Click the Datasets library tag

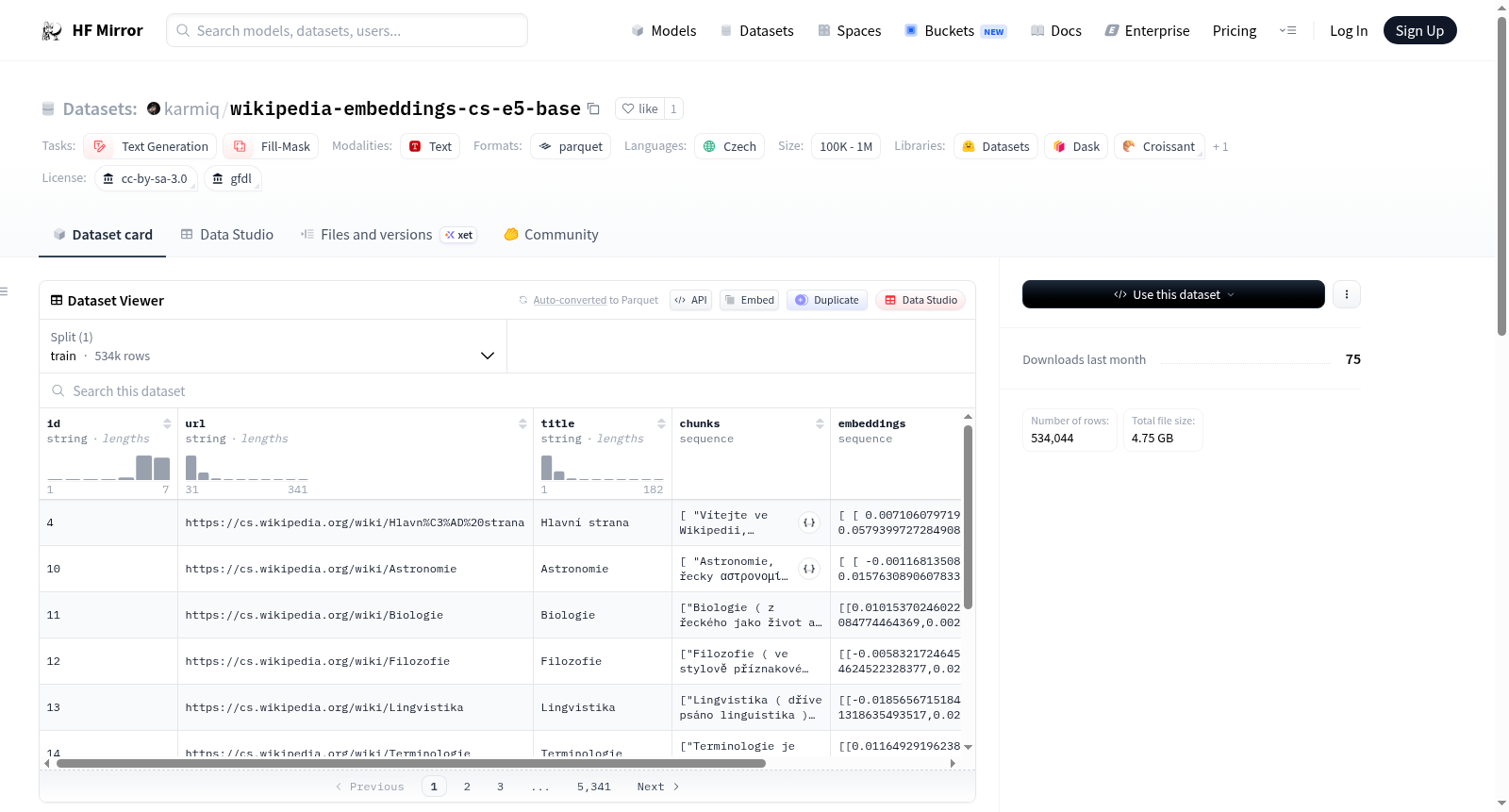(x=996, y=146)
